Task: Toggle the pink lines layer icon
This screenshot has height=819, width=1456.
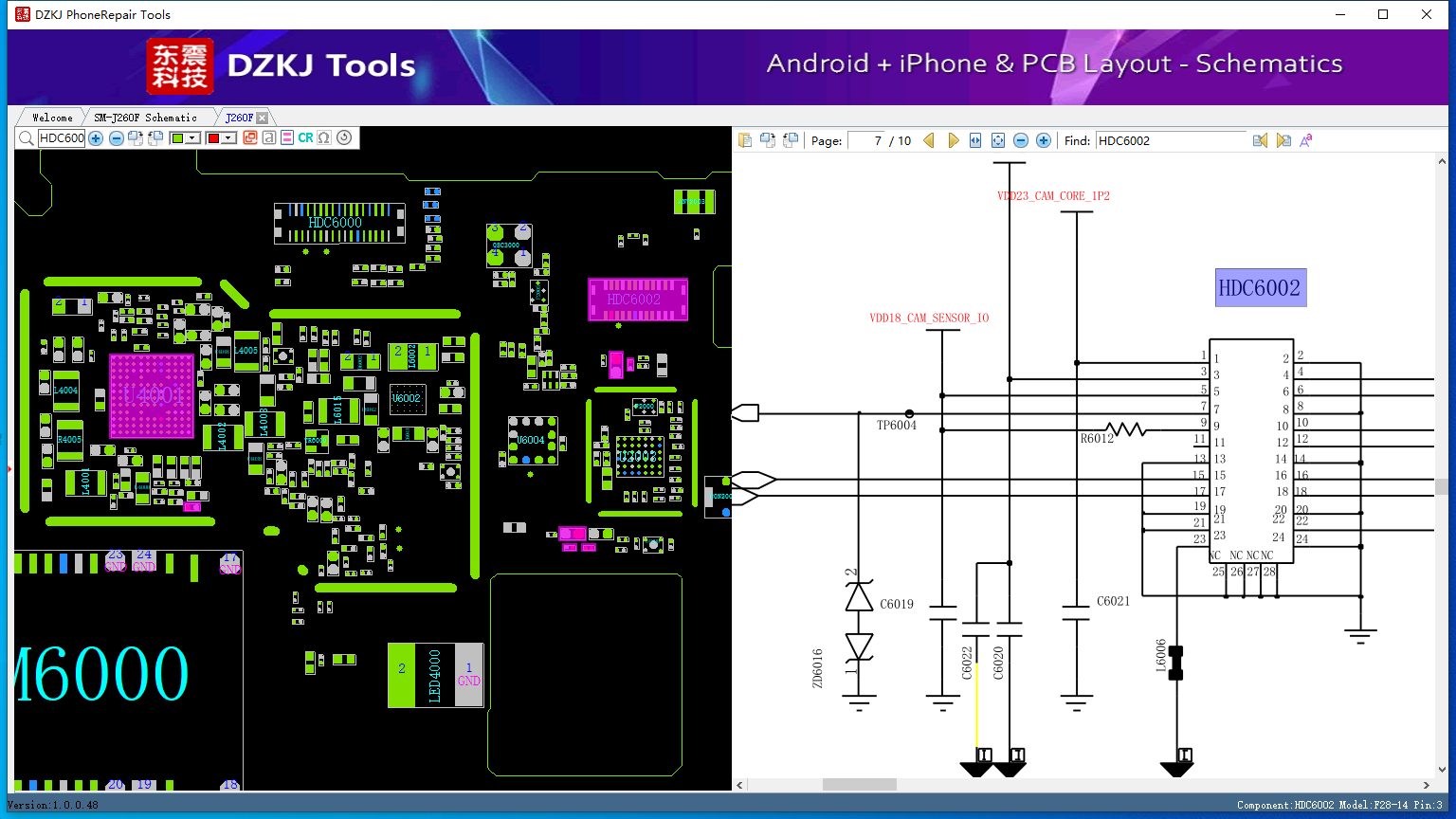Action: click(287, 138)
